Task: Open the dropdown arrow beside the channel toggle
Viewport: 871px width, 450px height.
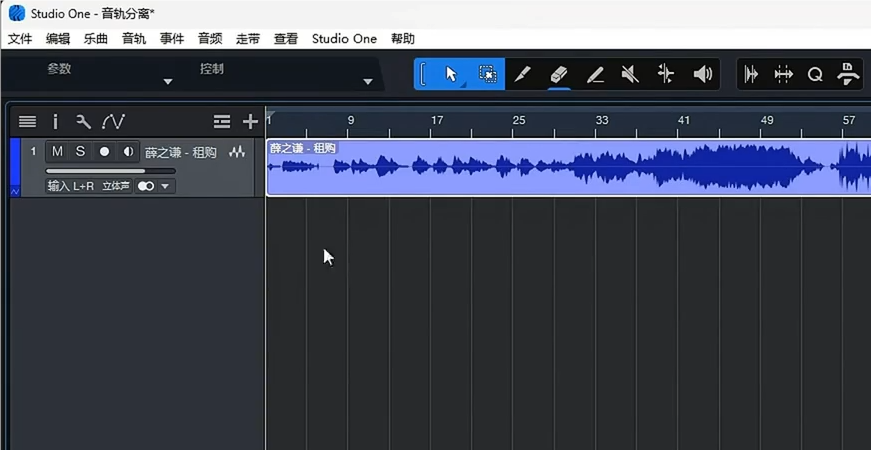Action: (x=165, y=186)
